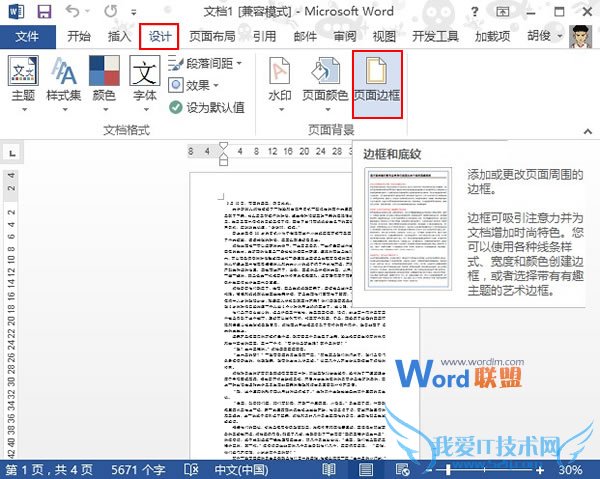Open the 胡俊 account menu
Viewport: 600px width, 479px height.
(545, 36)
